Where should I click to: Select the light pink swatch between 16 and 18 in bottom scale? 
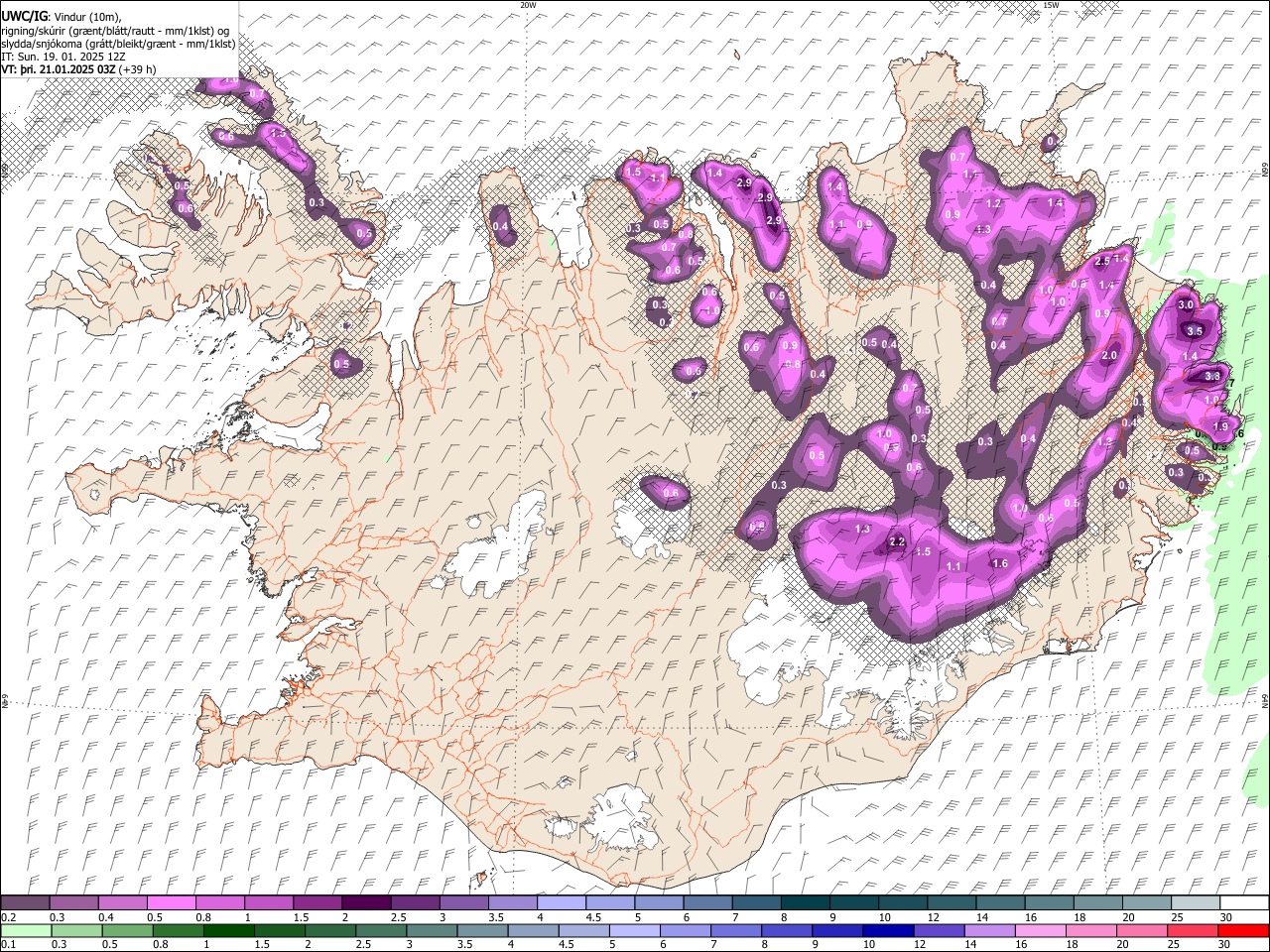click(1041, 930)
